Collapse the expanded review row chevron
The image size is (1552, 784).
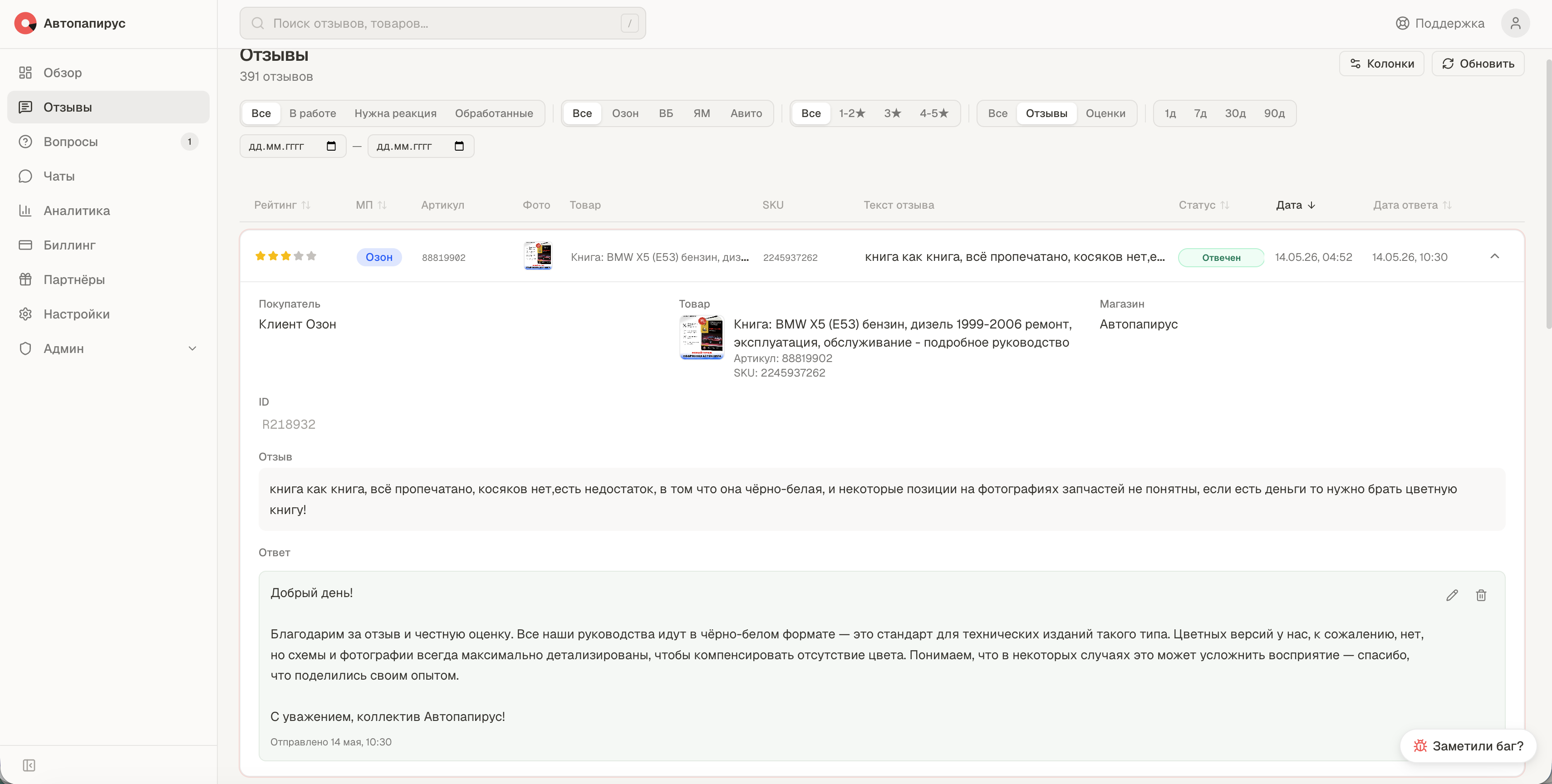coord(1495,256)
